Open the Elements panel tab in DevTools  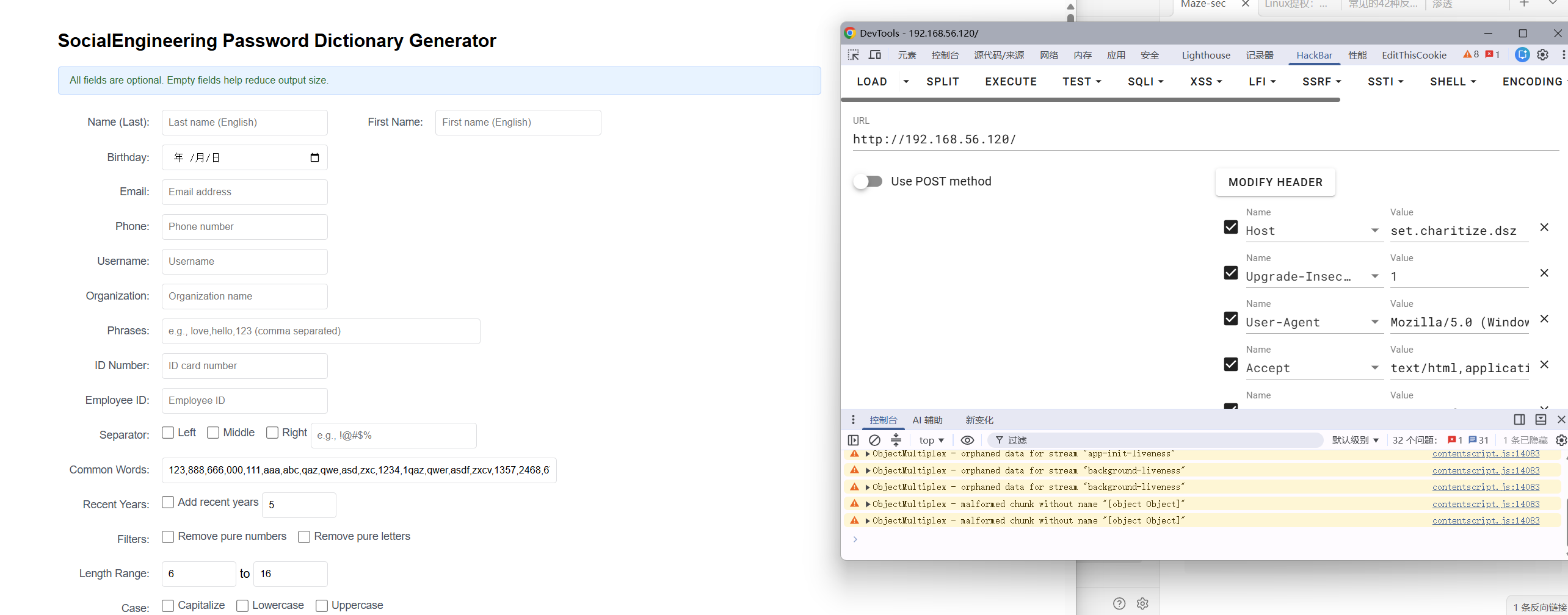click(907, 55)
